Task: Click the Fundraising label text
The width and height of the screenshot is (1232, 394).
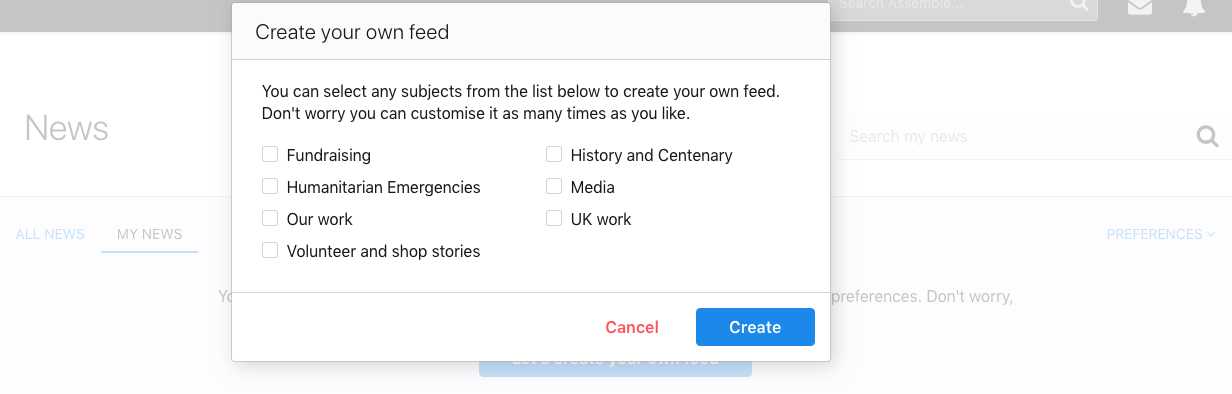Action: click(329, 155)
